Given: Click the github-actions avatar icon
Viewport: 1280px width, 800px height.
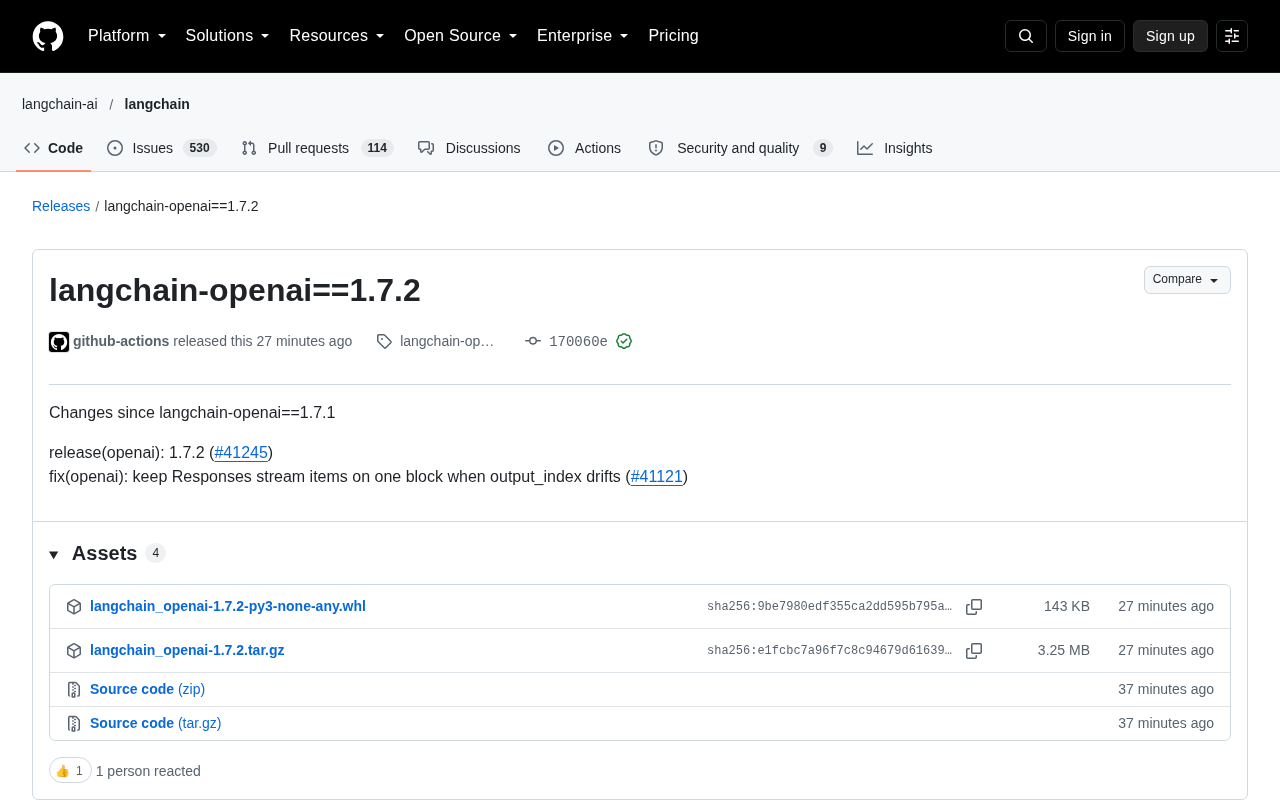Looking at the screenshot, I should click(x=59, y=342).
